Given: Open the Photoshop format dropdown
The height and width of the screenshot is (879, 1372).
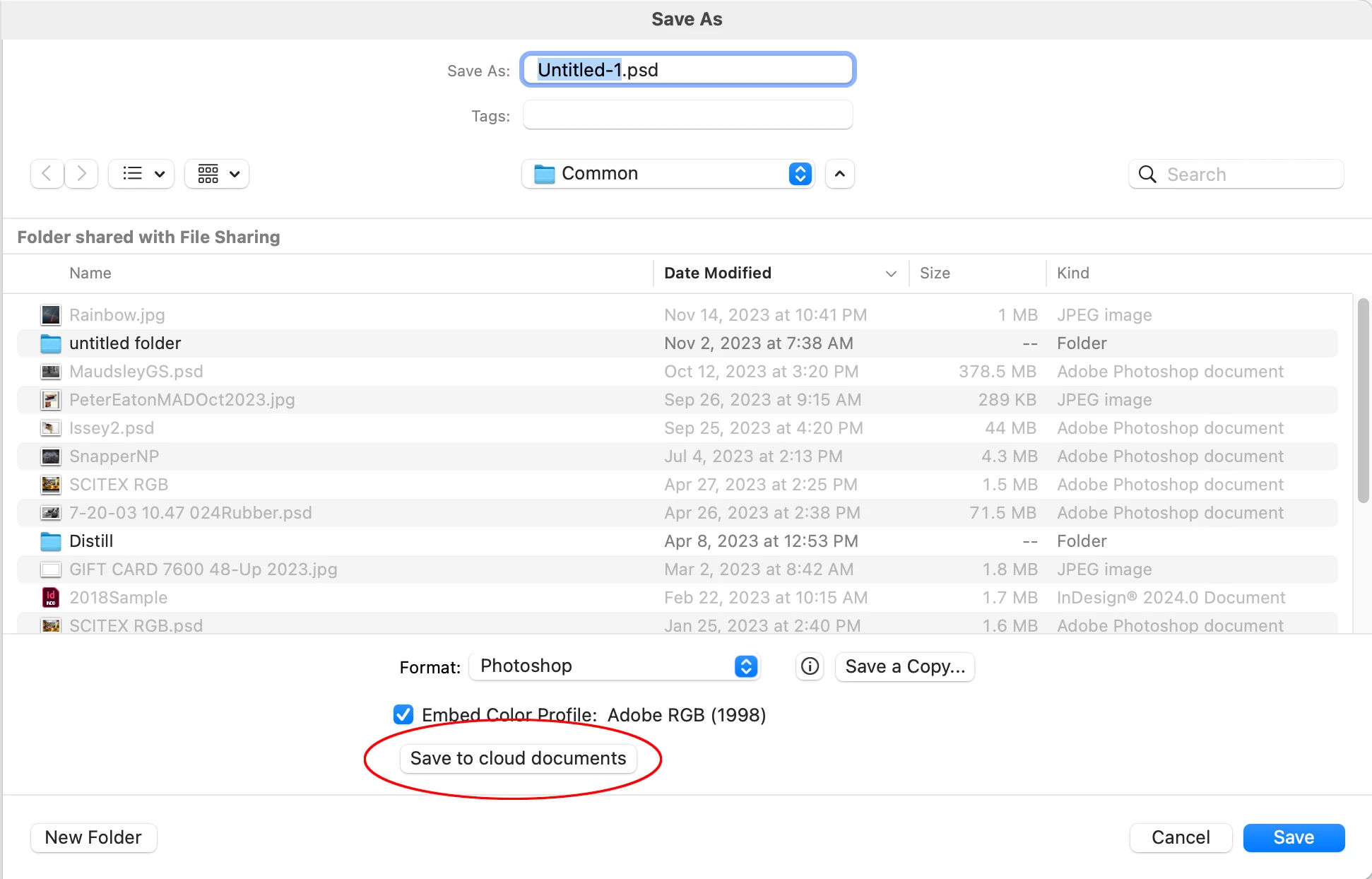Looking at the screenshot, I should pos(614,666).
